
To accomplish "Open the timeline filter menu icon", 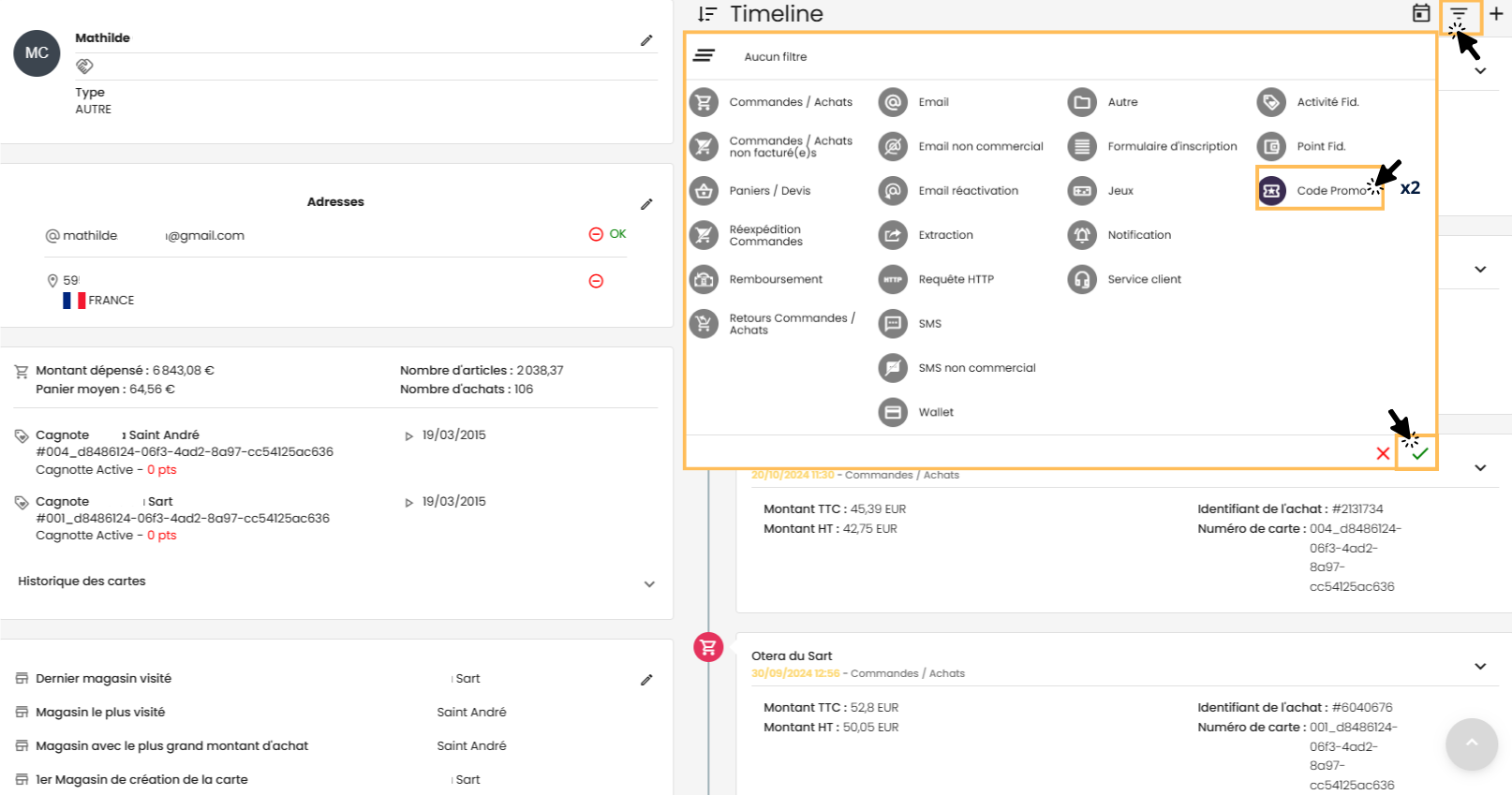I will [1459, 14].
